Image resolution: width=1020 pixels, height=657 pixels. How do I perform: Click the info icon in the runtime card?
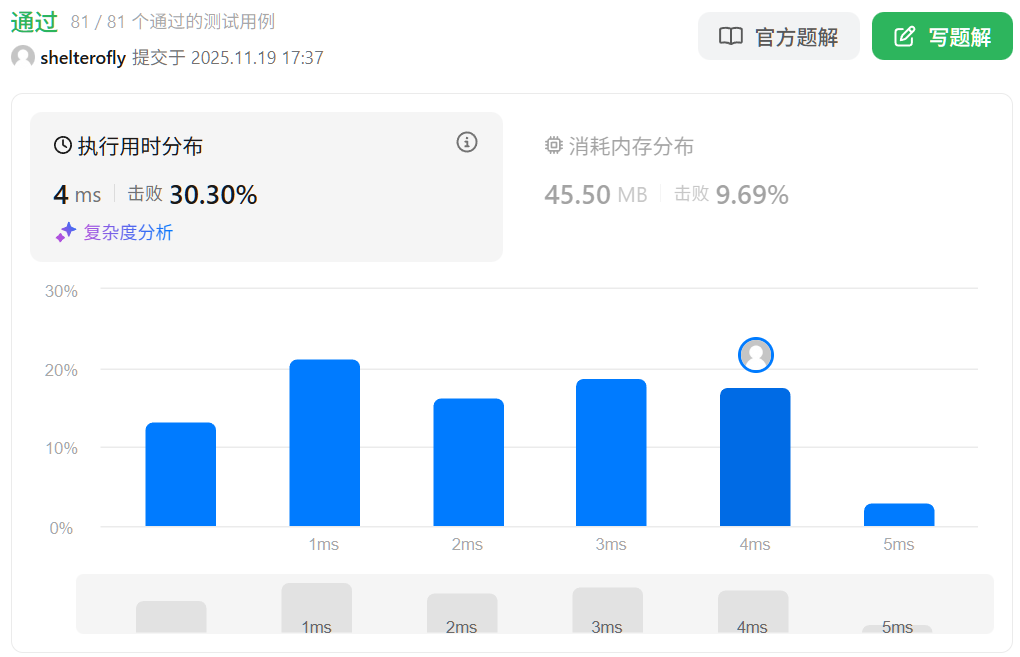click(x=466, y=142)
